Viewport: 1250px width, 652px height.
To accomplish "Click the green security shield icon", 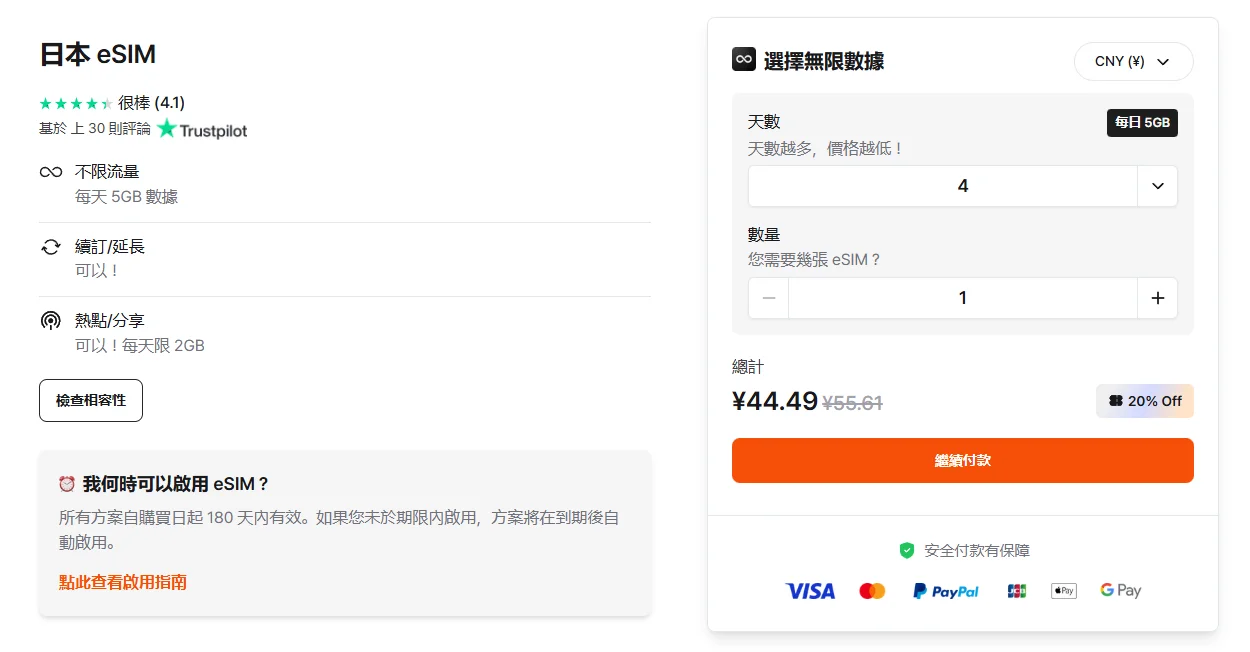I will point(907,550).
